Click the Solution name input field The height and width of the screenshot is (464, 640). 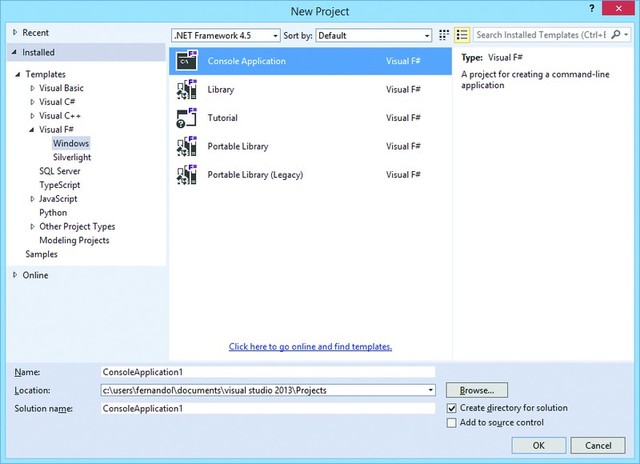click(268, 408)
